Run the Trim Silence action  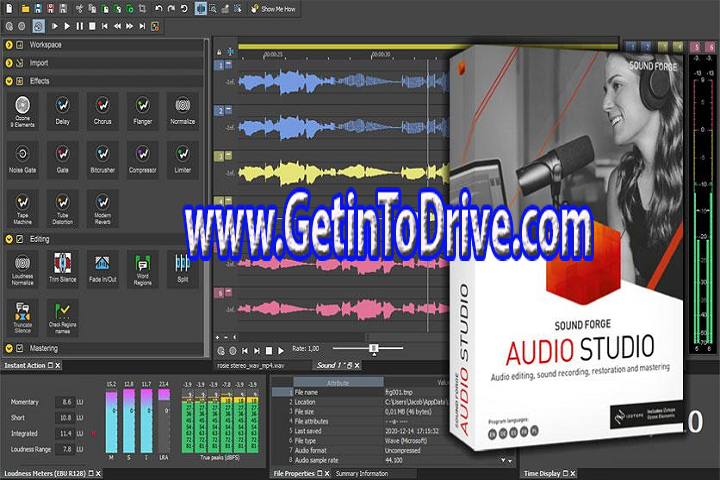pos(62,269)
